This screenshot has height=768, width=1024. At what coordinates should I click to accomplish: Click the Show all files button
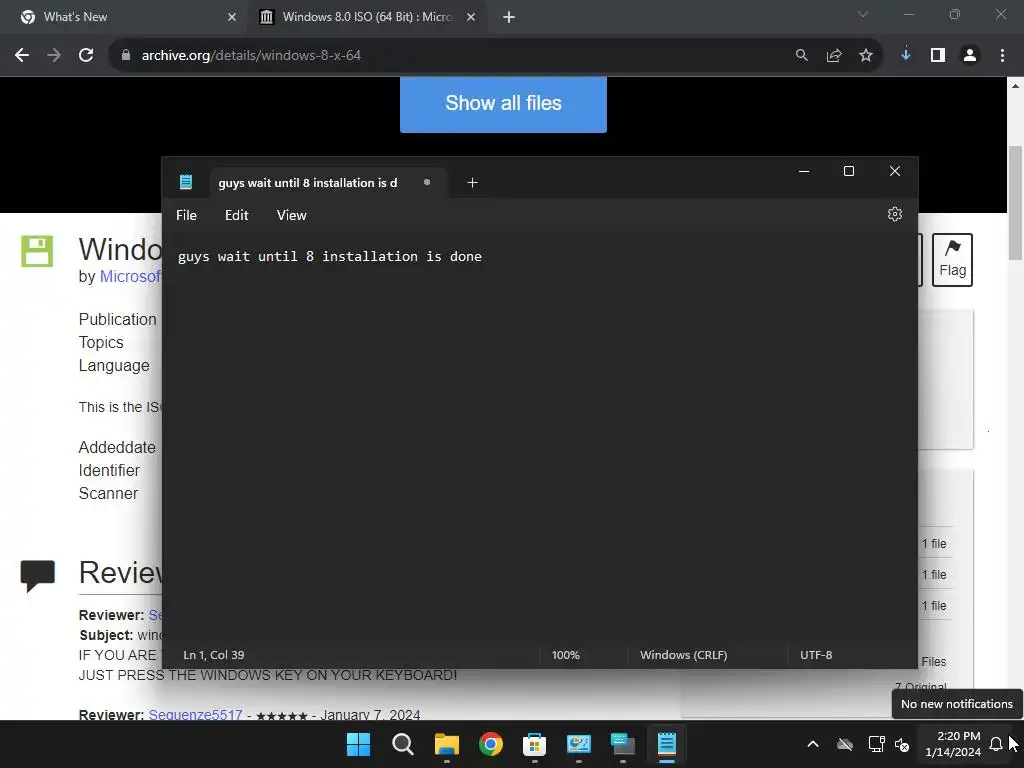(x=504, y=104)
